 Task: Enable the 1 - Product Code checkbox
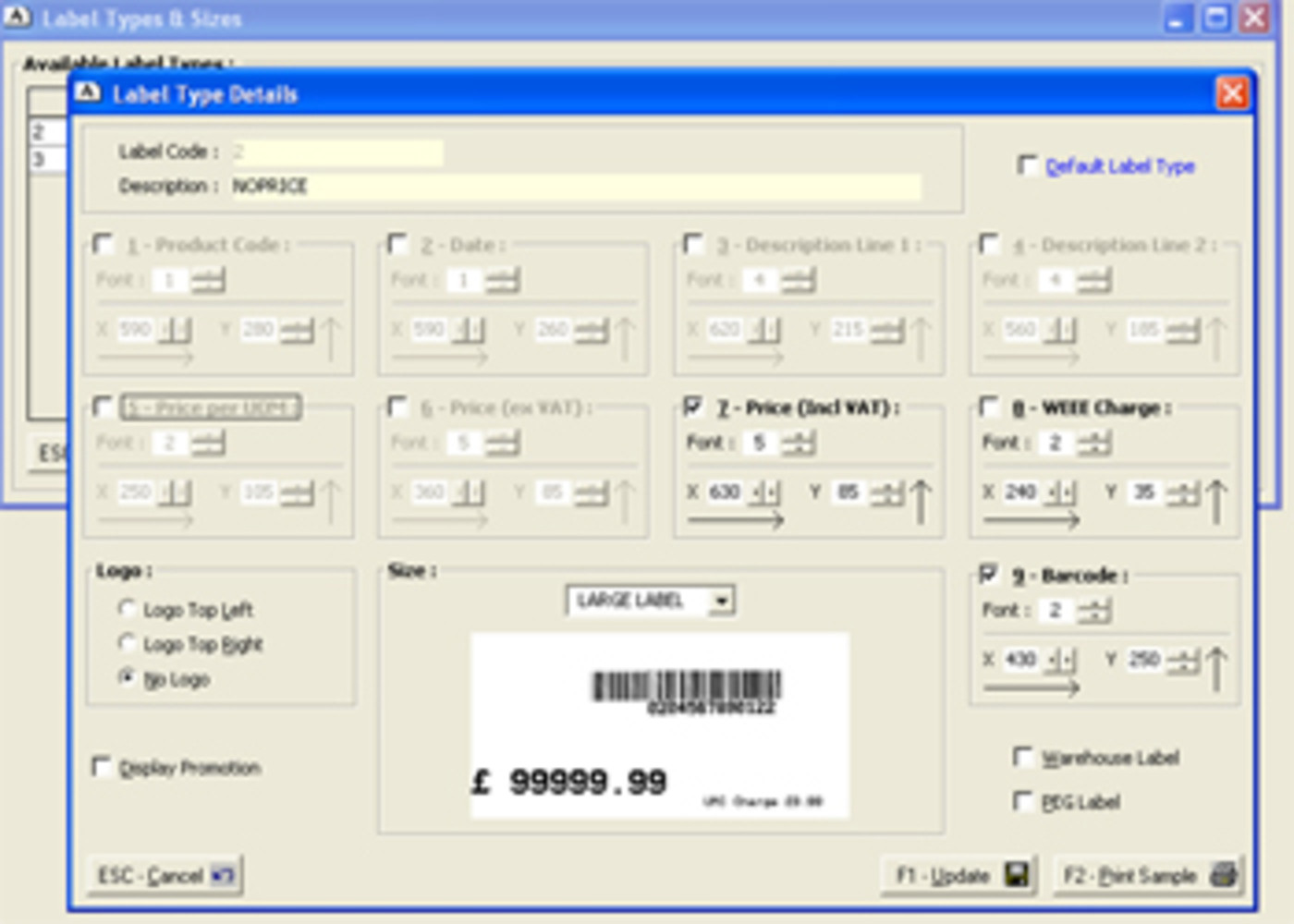(x=103, y=244)
